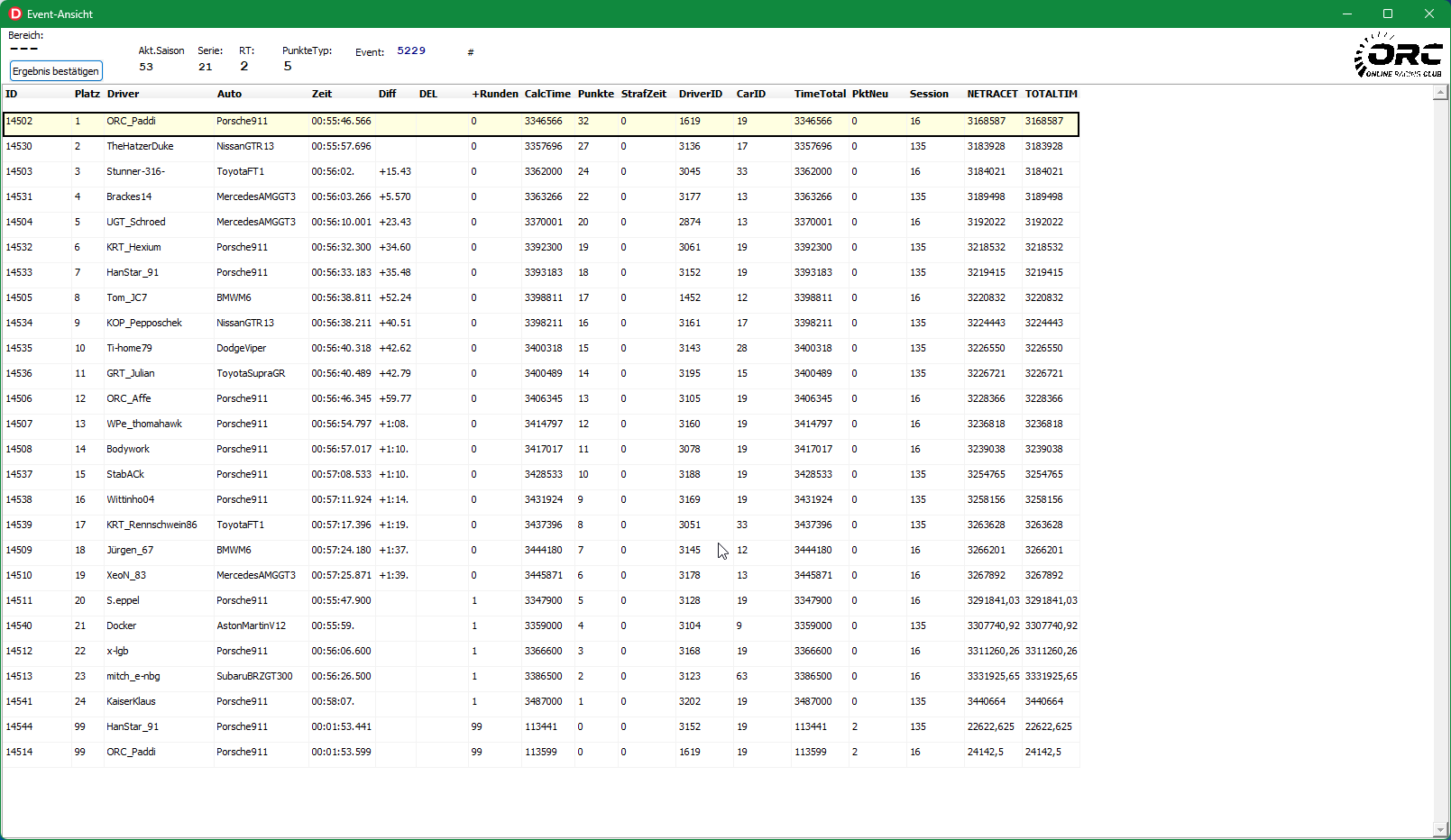Click the 'Zeit' column header
1451x840 pixels.
pos(322,94)
